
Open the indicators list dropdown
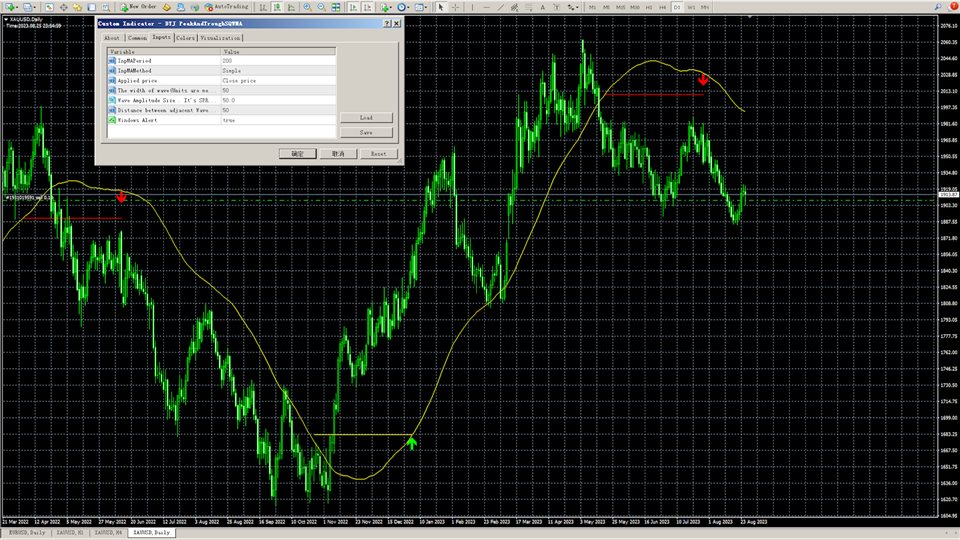coord(386,7)
